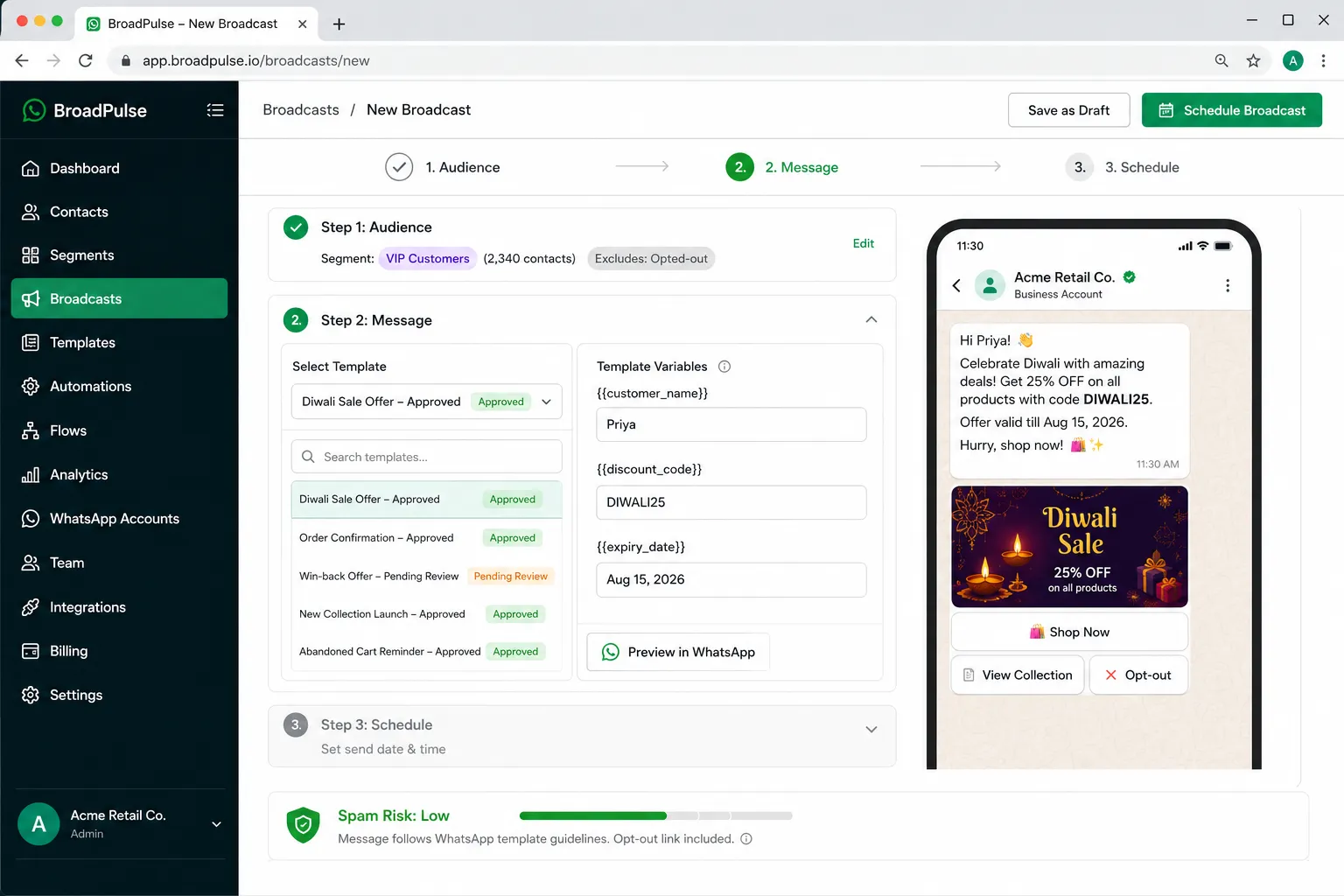Click the Spam Risk shield icon
The width and height of the screenshot is (1344, 896).
click(x=304, y=825)
